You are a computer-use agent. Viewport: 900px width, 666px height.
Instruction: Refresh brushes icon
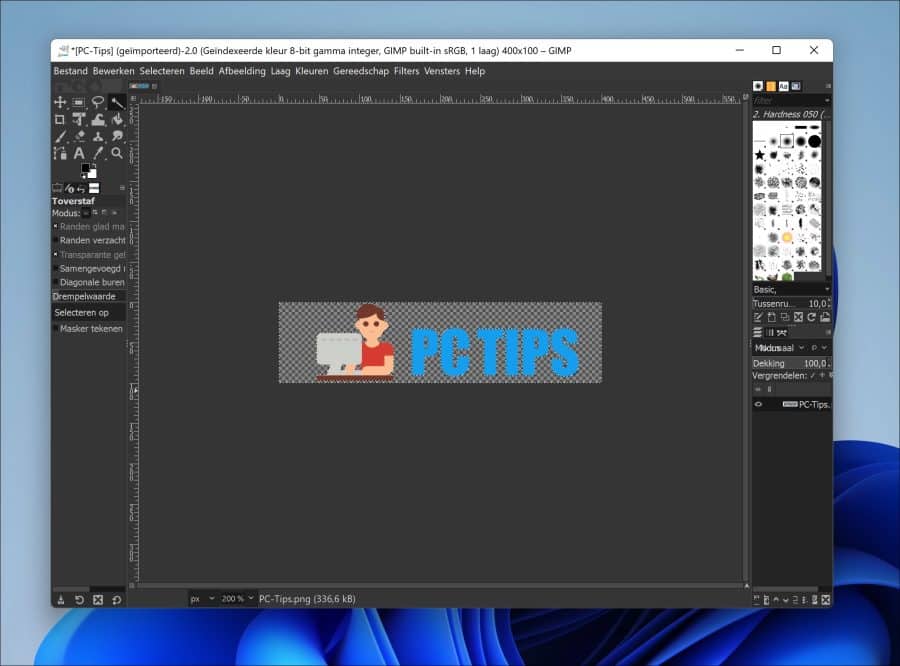811,317
